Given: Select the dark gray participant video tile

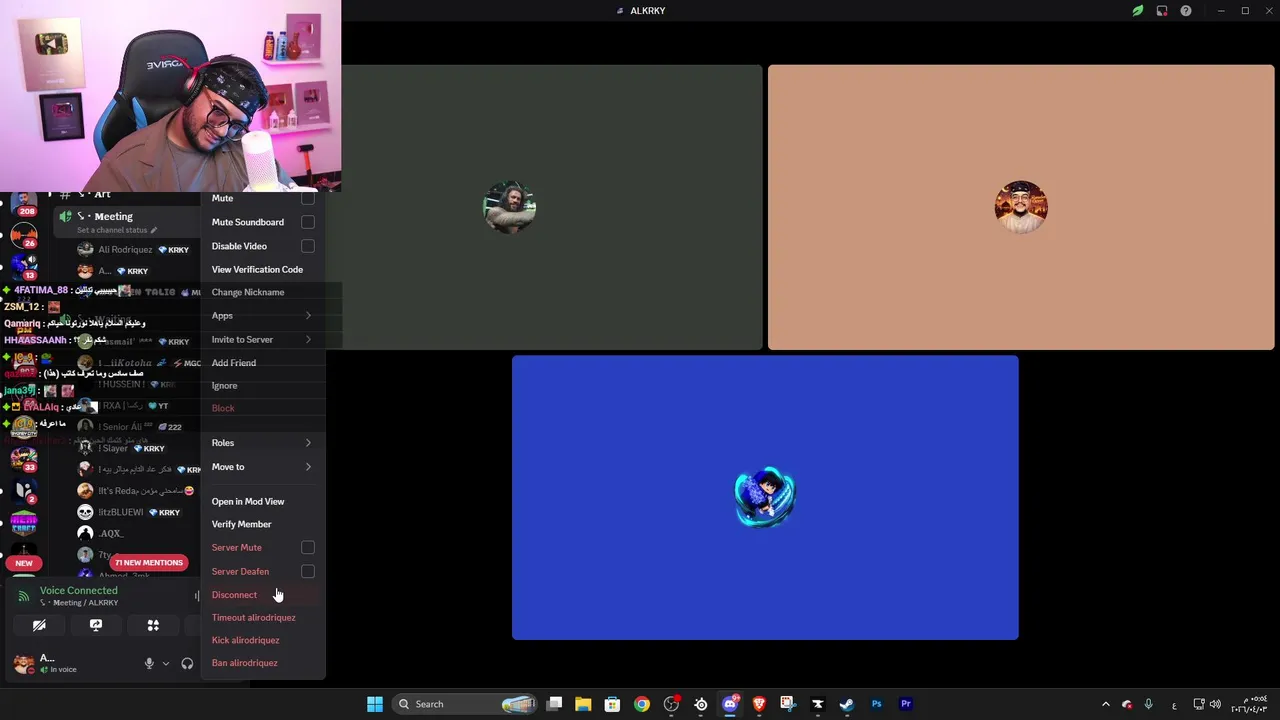Looking at the screenshot, I should (552, 207).
